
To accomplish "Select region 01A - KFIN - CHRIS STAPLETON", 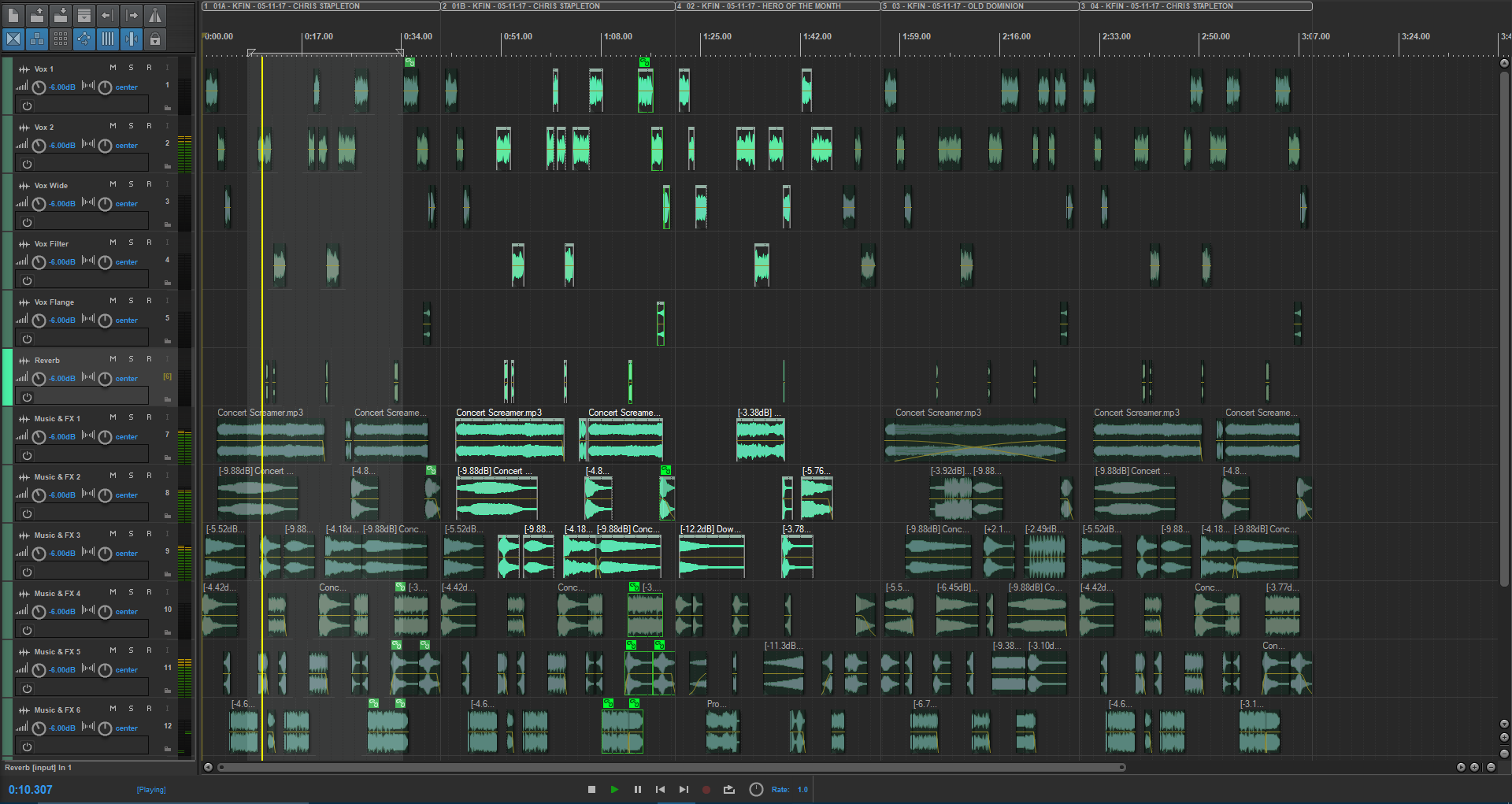I will click(x=321, y=6).
